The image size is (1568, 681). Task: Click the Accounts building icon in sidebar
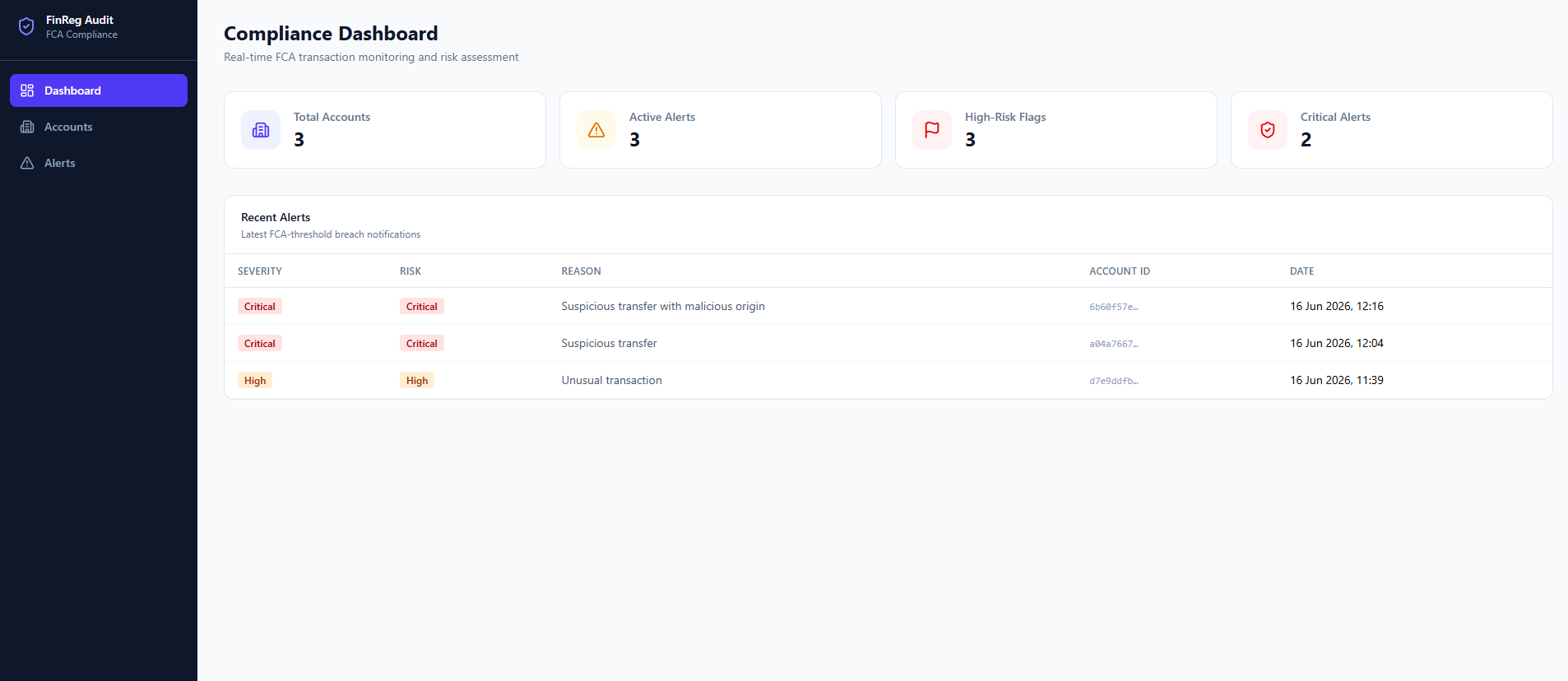pyautogui.click(x=27, y=127)
